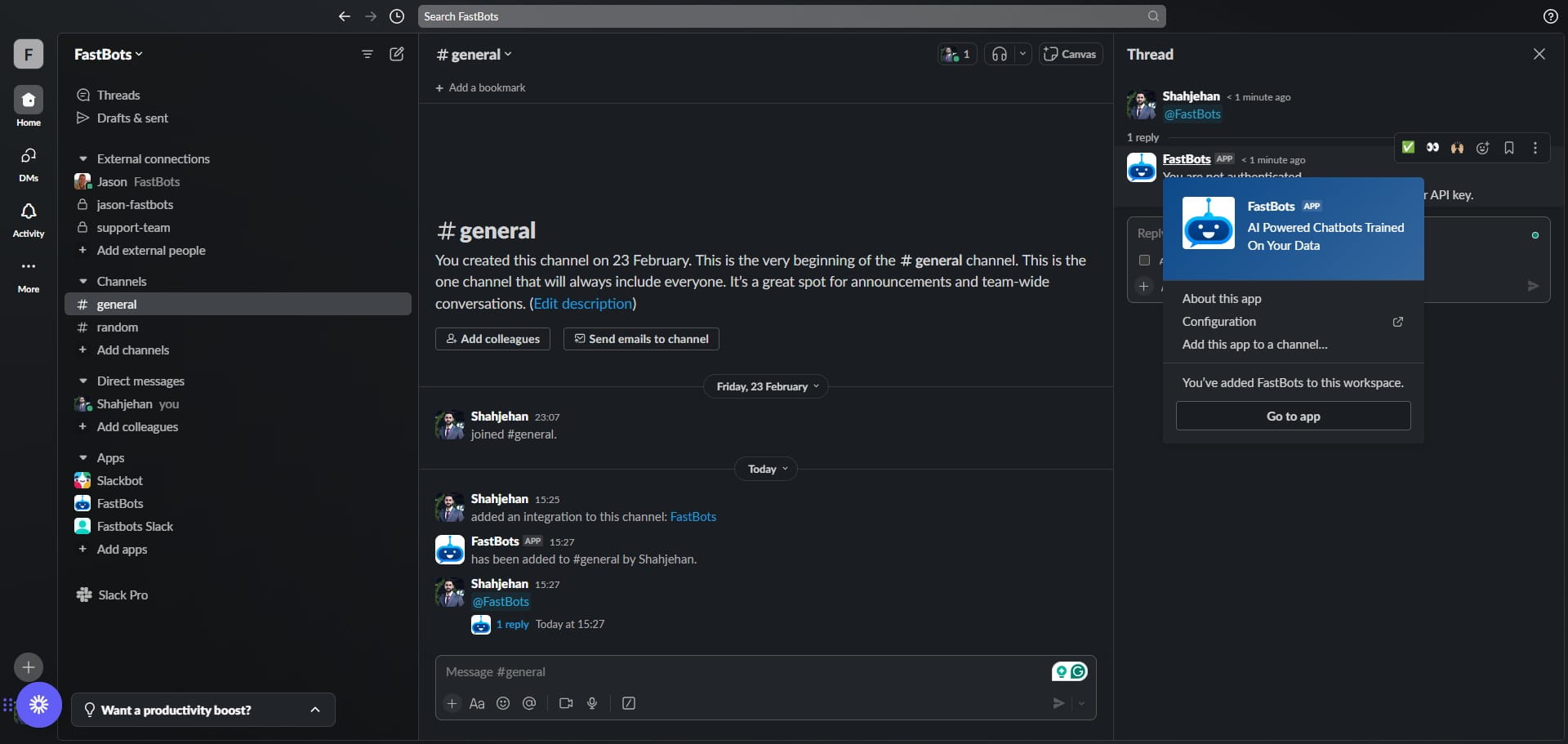1568x744 pixels.
Task: Open the Activity tab in the left rail
Action: (29, 219)
